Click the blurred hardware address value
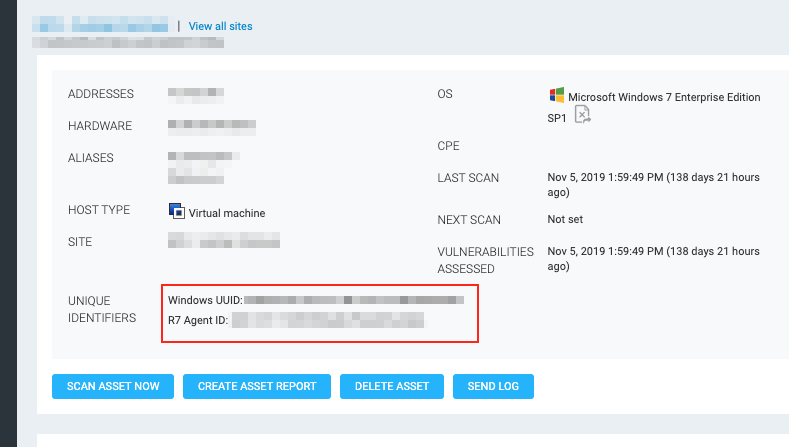789x447 pixels. pyautogui.click(x=212, y=126)
